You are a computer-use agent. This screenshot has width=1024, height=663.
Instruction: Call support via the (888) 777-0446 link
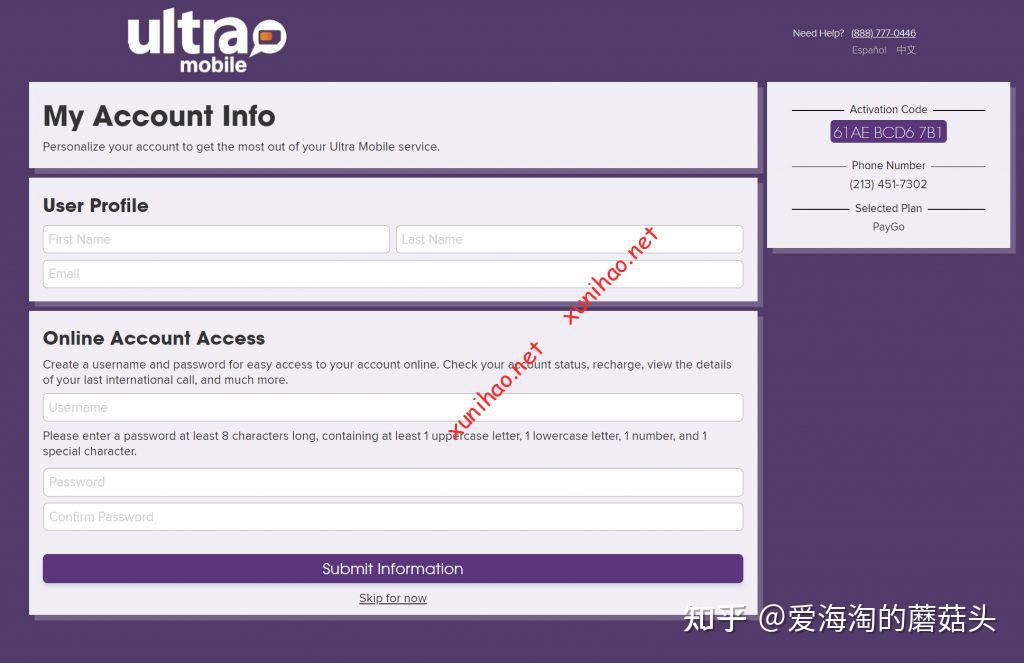(883, 33)
